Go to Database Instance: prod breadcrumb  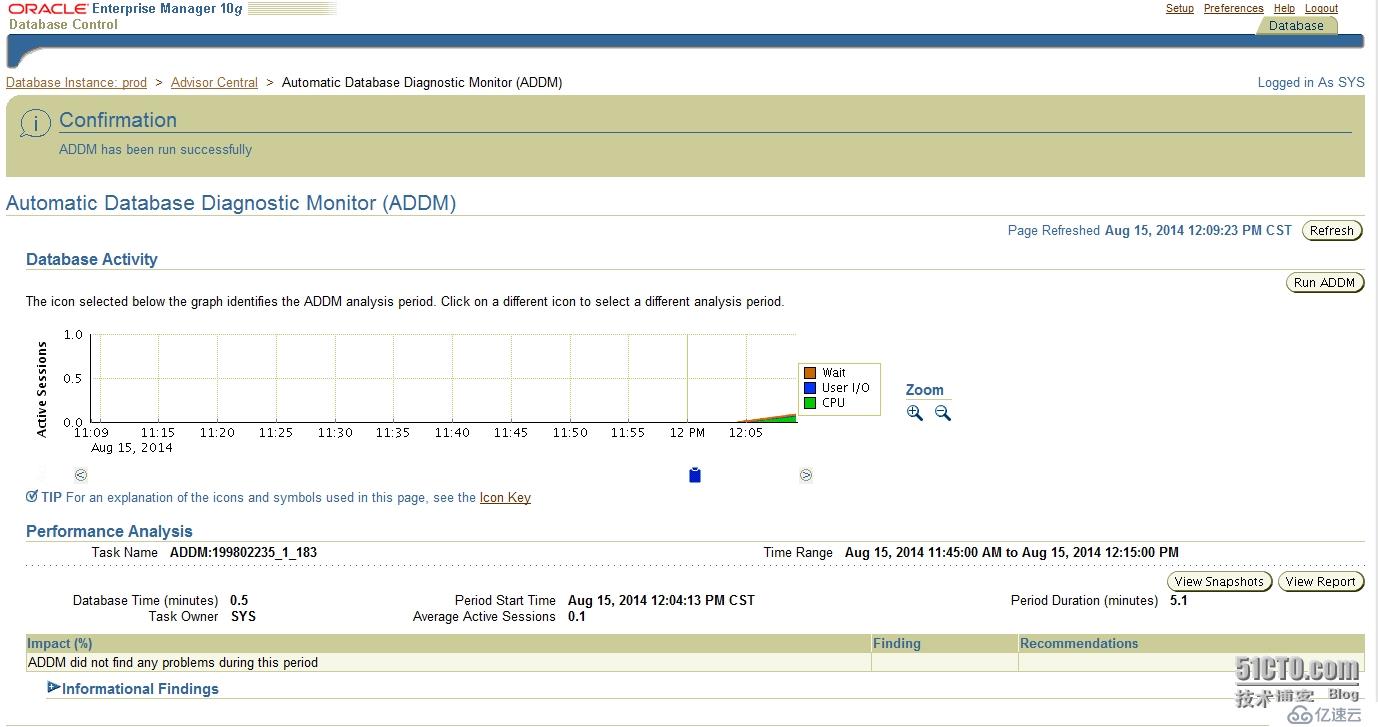tap(76, 83)
